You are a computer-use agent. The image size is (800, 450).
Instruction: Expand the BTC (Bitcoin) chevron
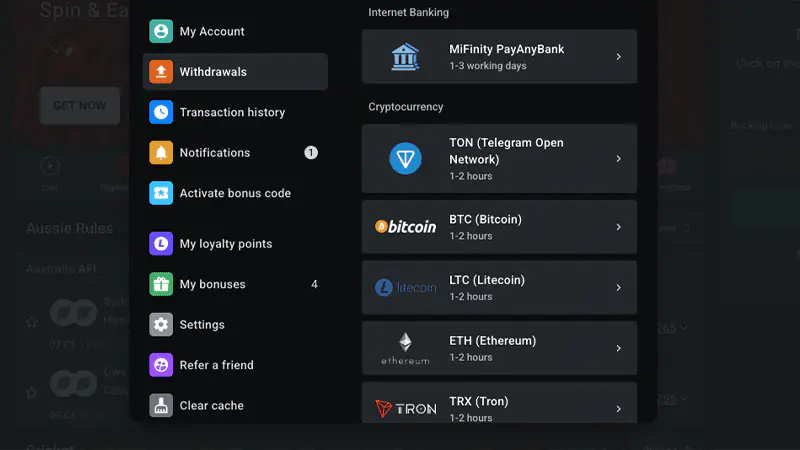coord(618,227)
